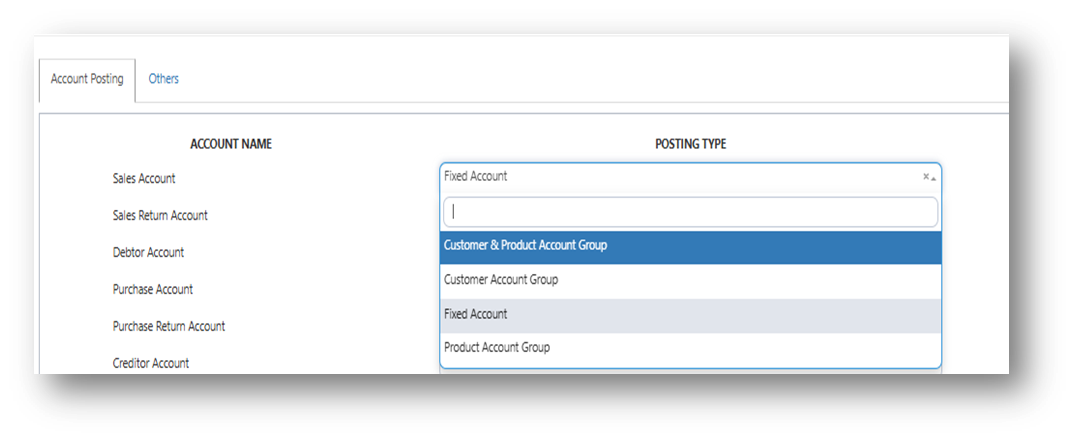Pick Product Account Group option

point(690,348)
